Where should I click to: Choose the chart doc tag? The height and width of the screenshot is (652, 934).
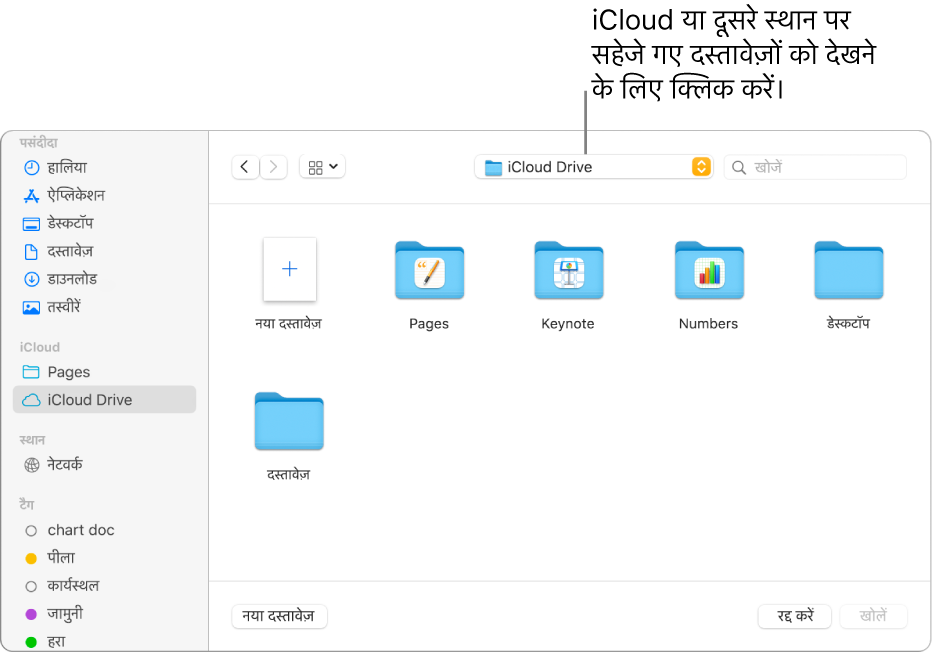105,530
